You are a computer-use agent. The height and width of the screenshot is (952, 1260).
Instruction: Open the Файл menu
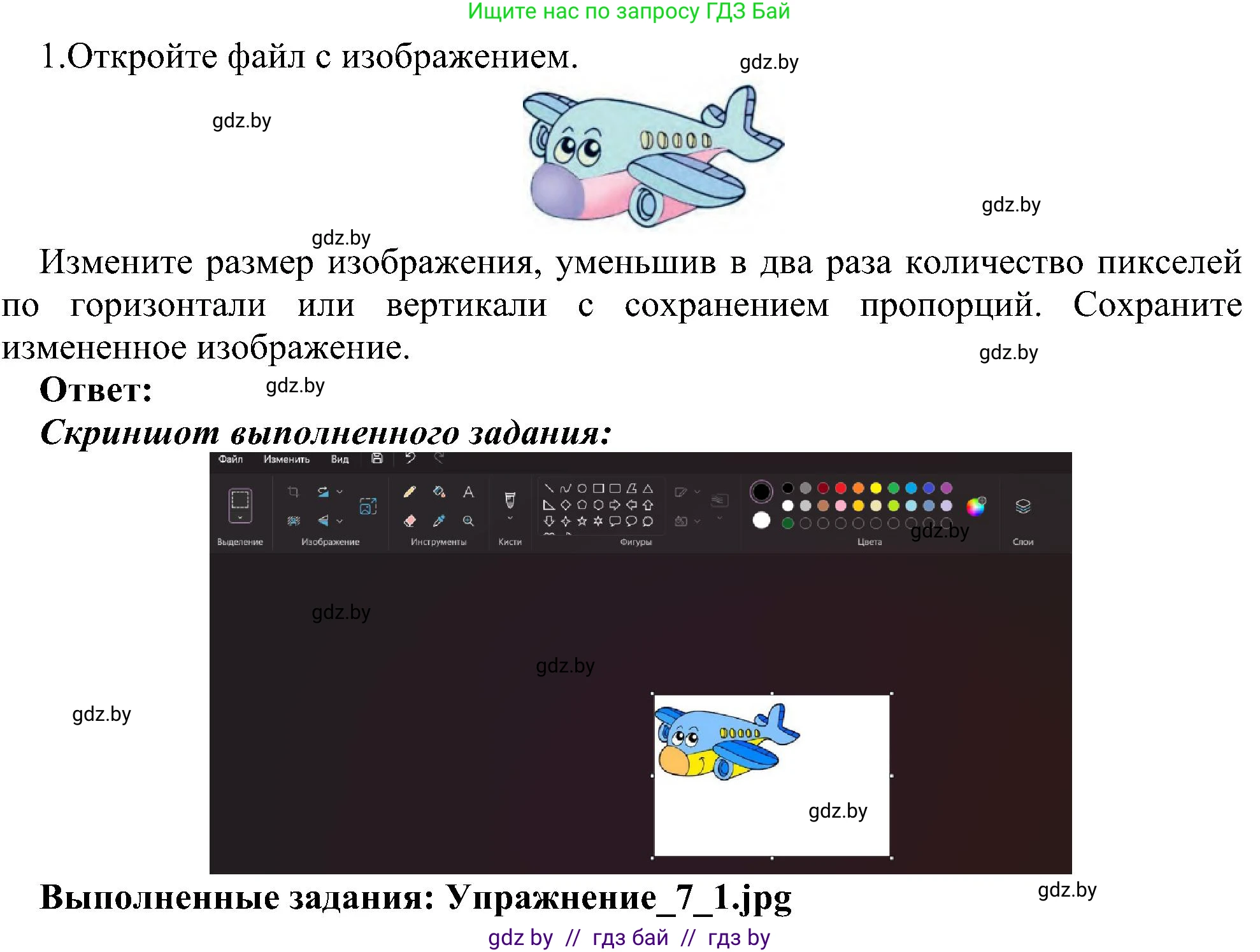(x=230, y=459)
